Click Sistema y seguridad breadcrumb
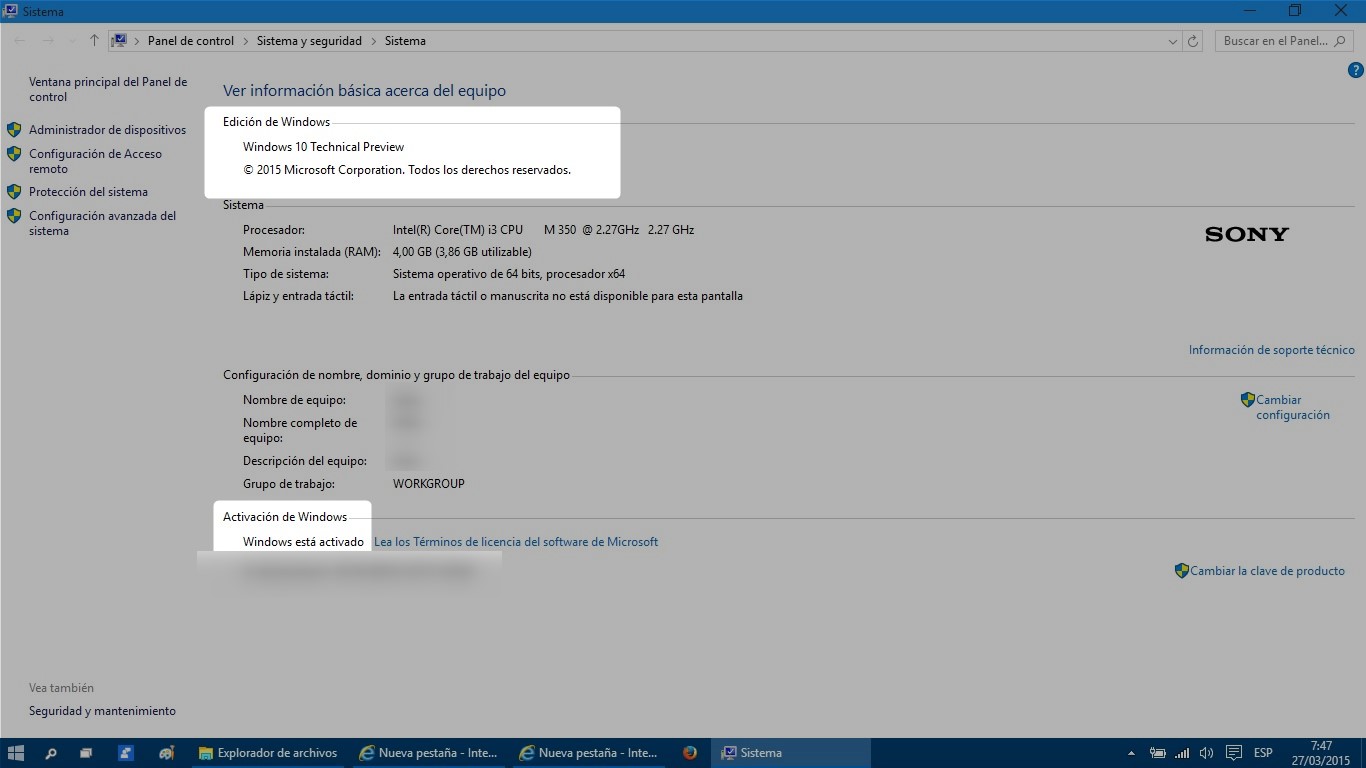The image size is (1366, 768). pos(309,41)
